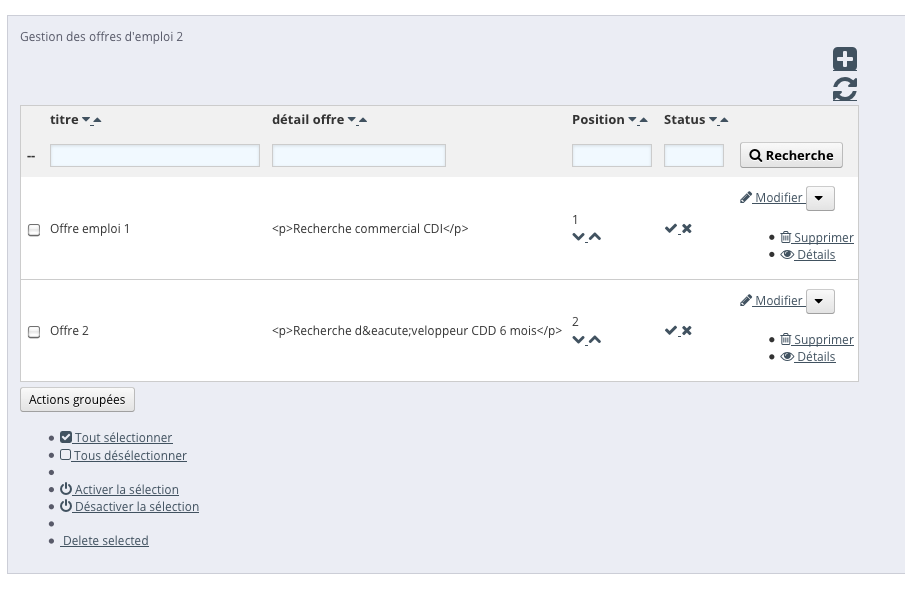Sort Position column ascending
The width and height of the screenshot is (905, 591).
coord(643,121)
